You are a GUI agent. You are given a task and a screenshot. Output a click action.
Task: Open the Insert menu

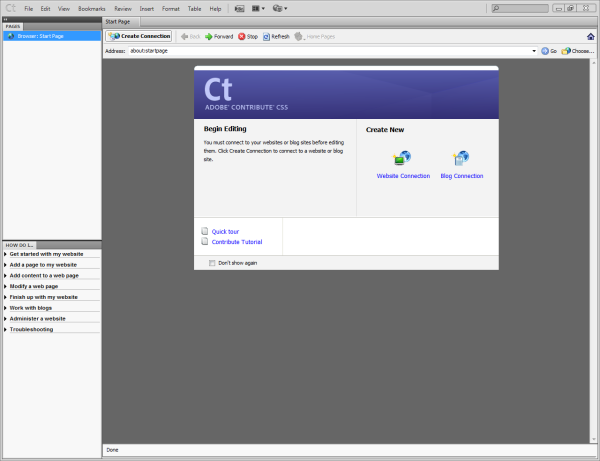[147, 8]
